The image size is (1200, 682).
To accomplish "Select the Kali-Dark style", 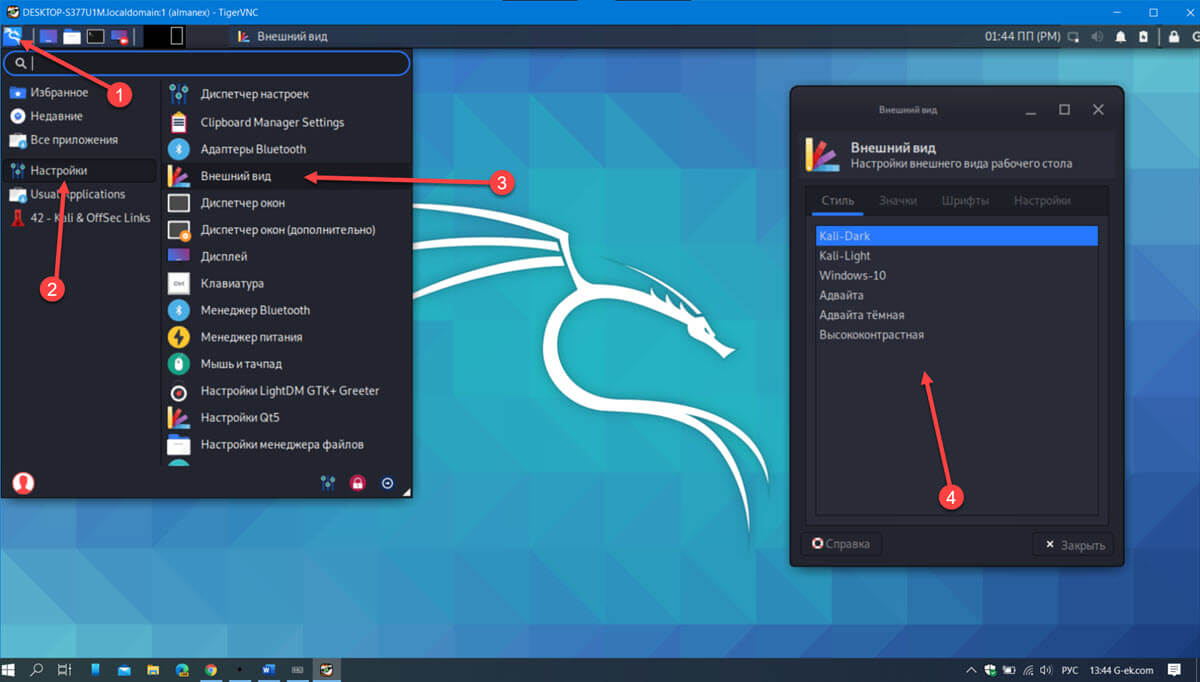I will [957, 236].
